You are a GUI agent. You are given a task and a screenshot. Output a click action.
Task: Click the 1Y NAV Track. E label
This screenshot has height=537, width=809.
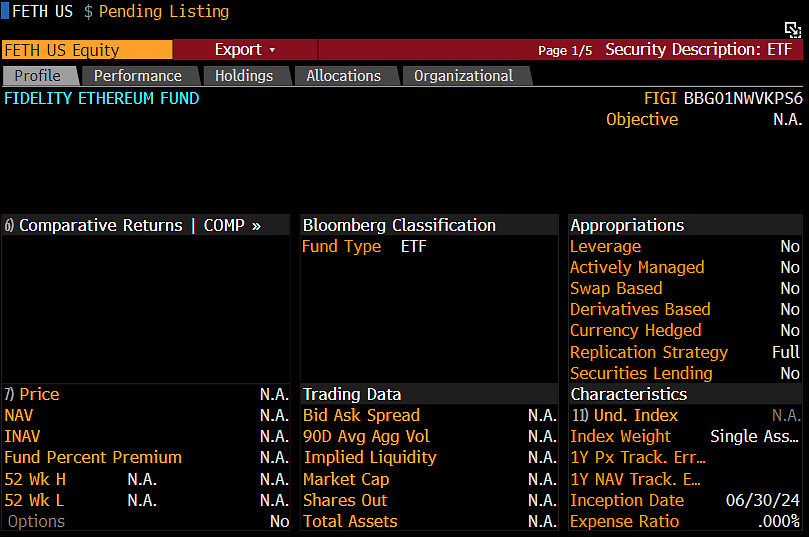pyautogui.click(x=636, y=479)
